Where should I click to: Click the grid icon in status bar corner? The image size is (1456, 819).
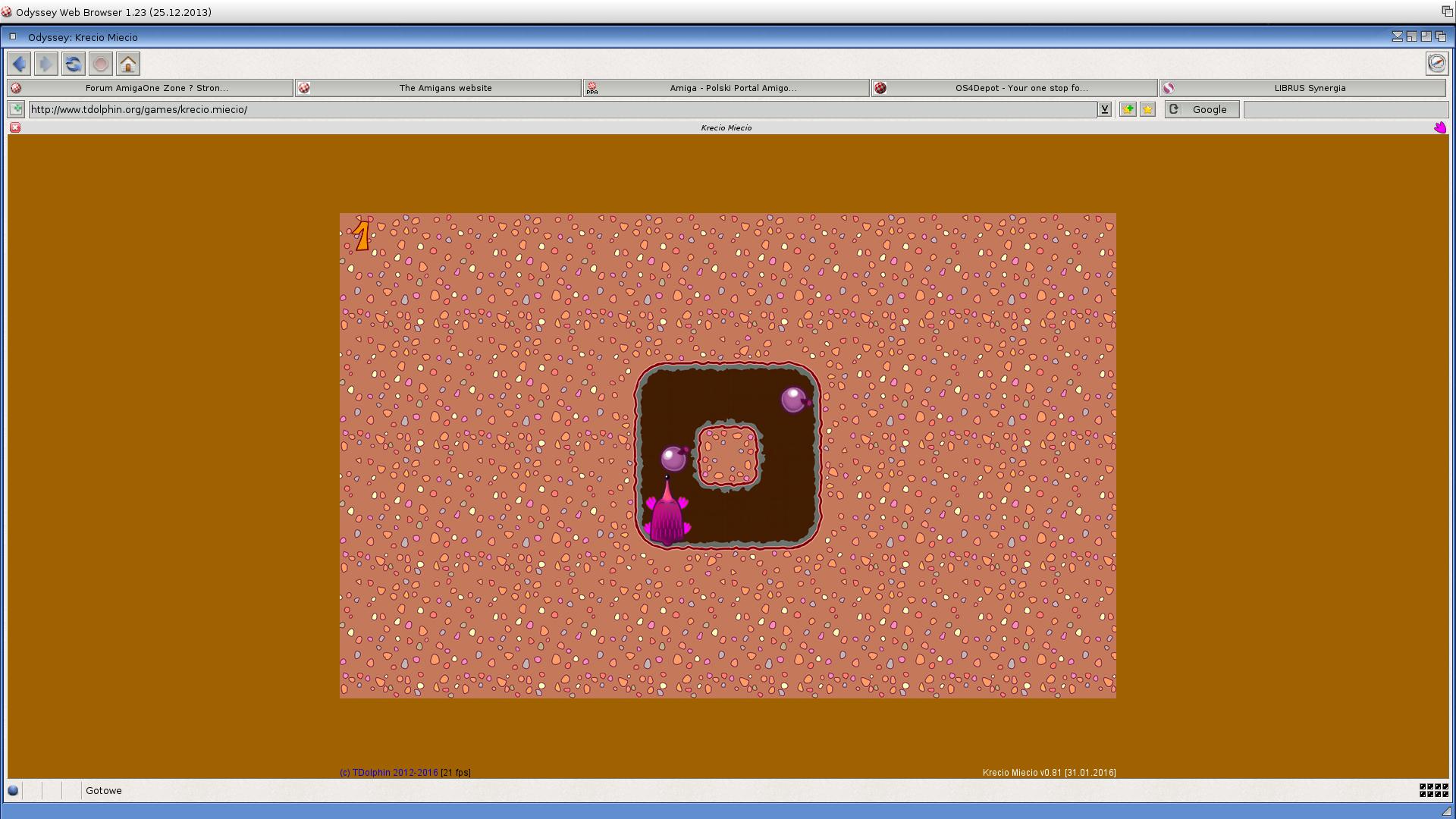(1433, 790)
